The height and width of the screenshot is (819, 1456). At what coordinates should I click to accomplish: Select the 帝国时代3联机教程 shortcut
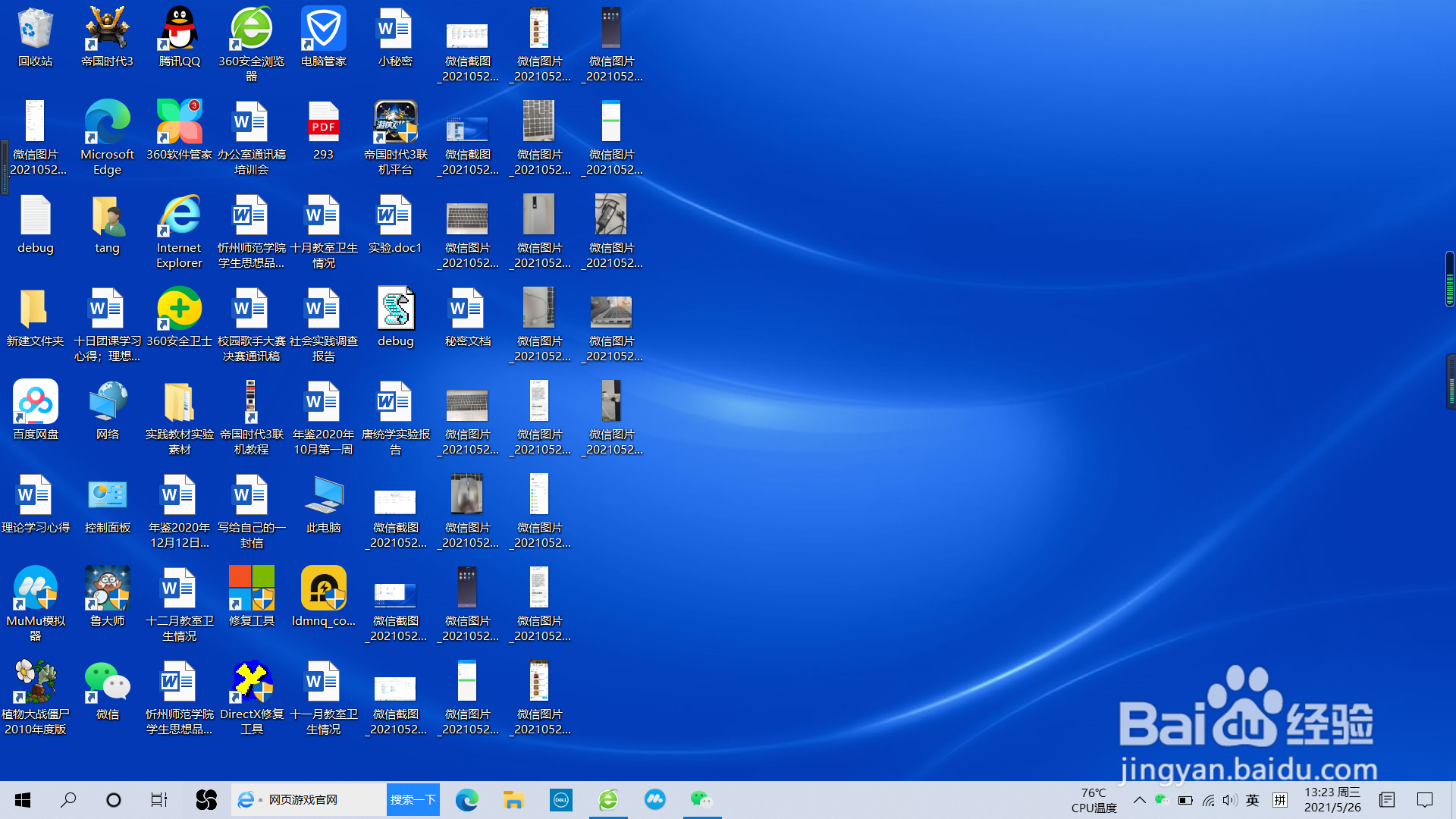click(x=251, y=417)
